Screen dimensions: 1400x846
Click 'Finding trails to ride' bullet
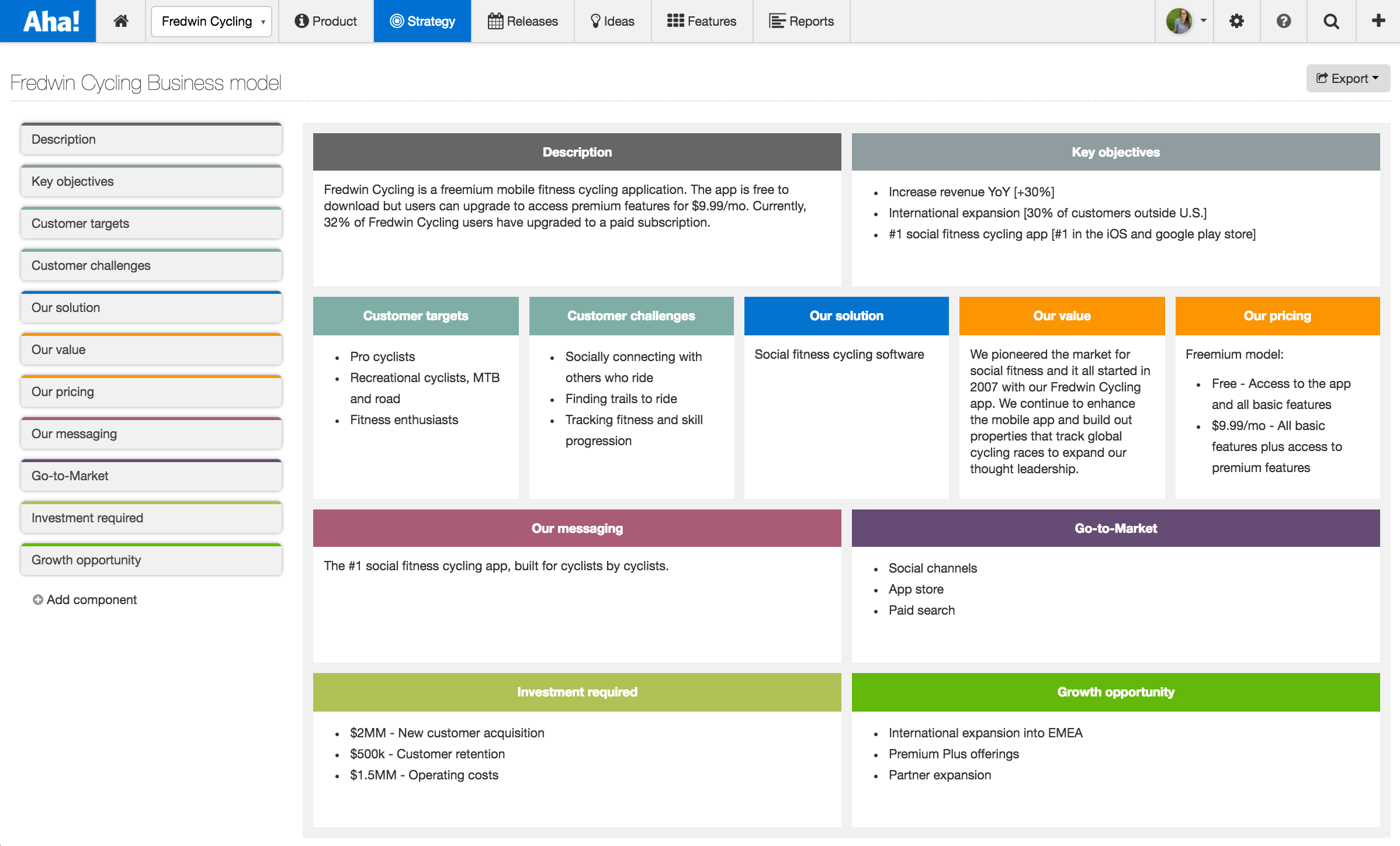[621, 398]
